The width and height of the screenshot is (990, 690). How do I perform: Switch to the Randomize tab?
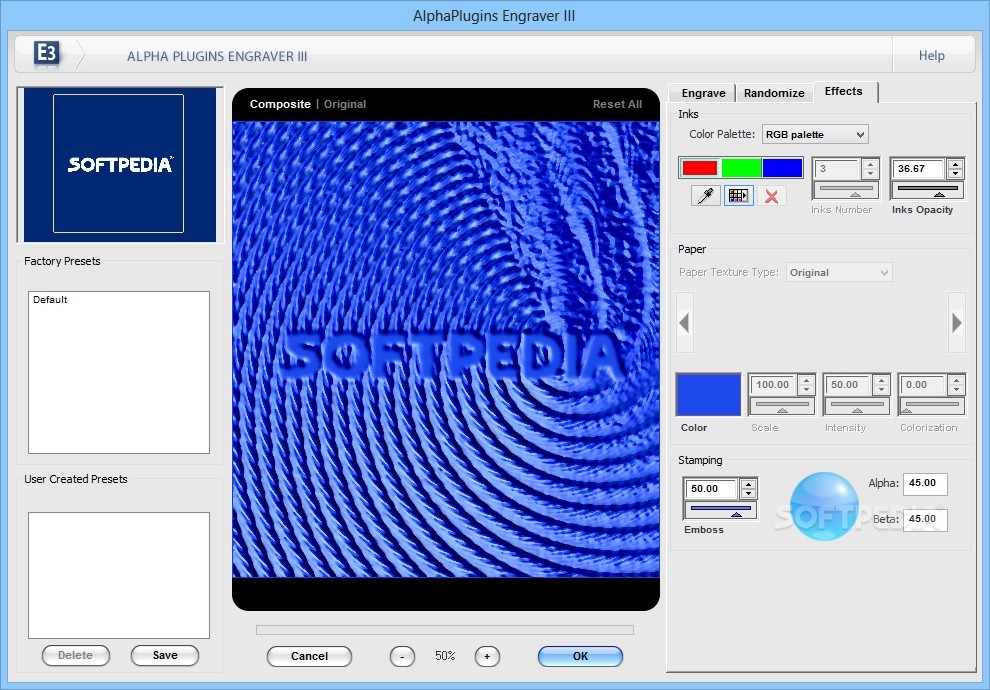tap(773, 93)
